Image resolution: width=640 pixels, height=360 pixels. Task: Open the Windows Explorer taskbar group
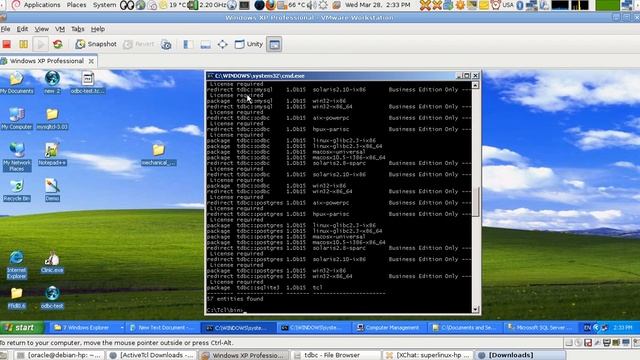coord(88,327)
